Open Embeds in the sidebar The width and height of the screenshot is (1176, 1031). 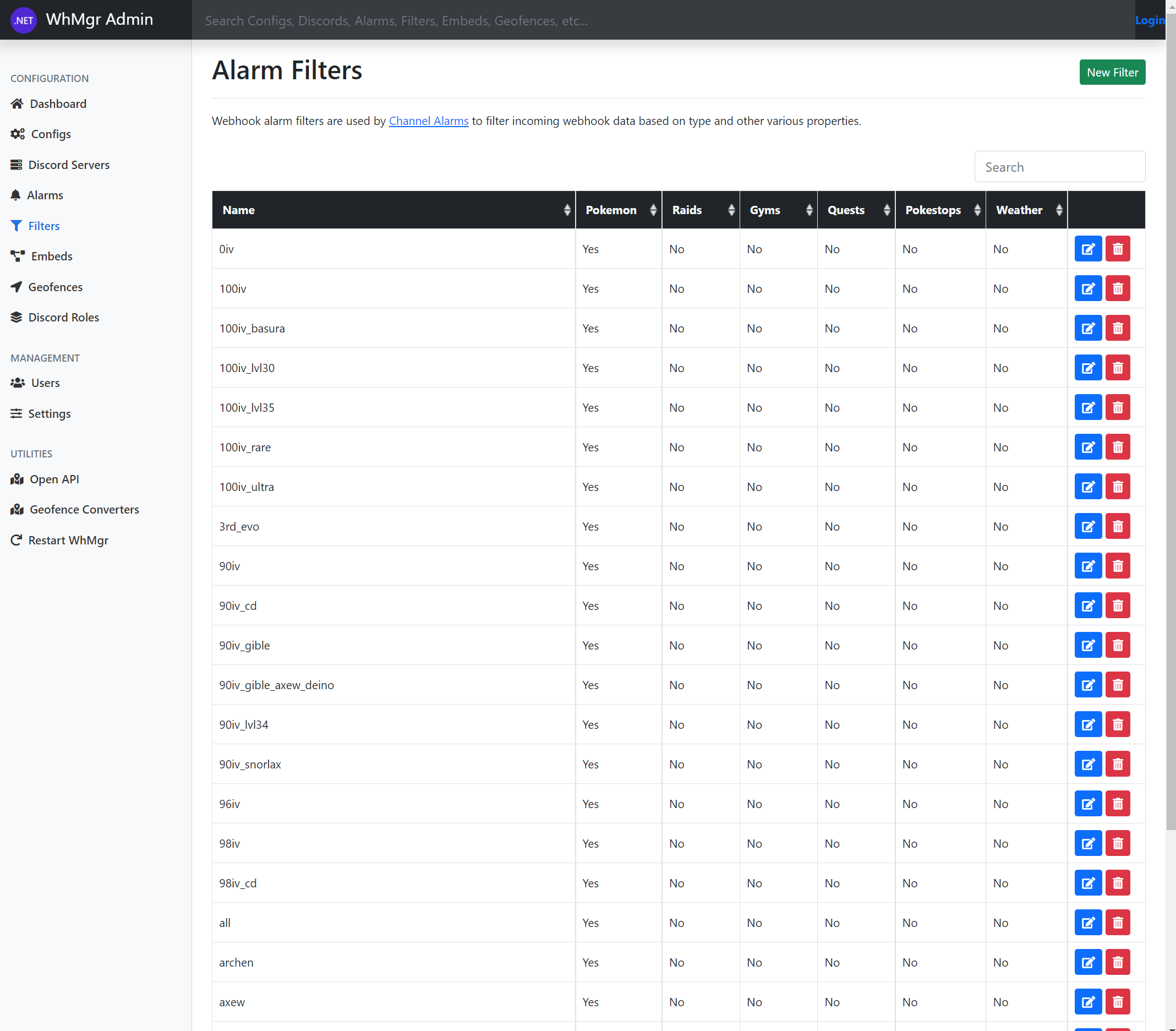click(51, 257)
